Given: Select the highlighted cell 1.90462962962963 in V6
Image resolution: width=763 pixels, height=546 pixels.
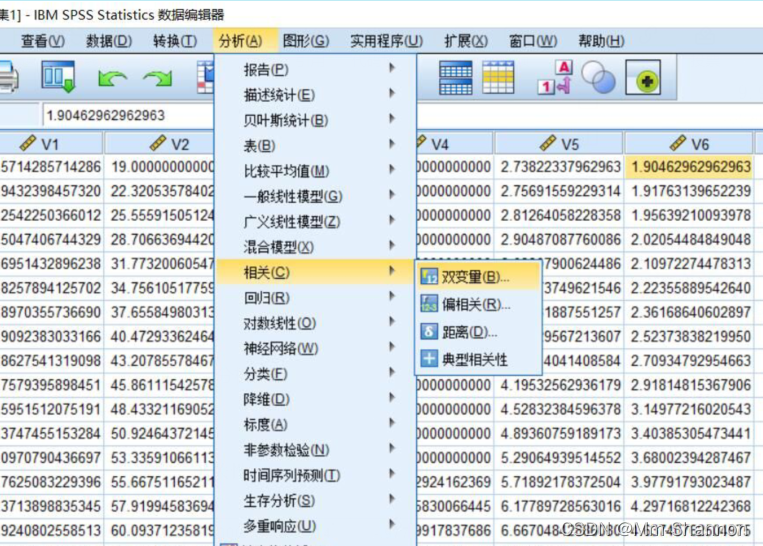Looking at the screenshot, I should point(689,167).
